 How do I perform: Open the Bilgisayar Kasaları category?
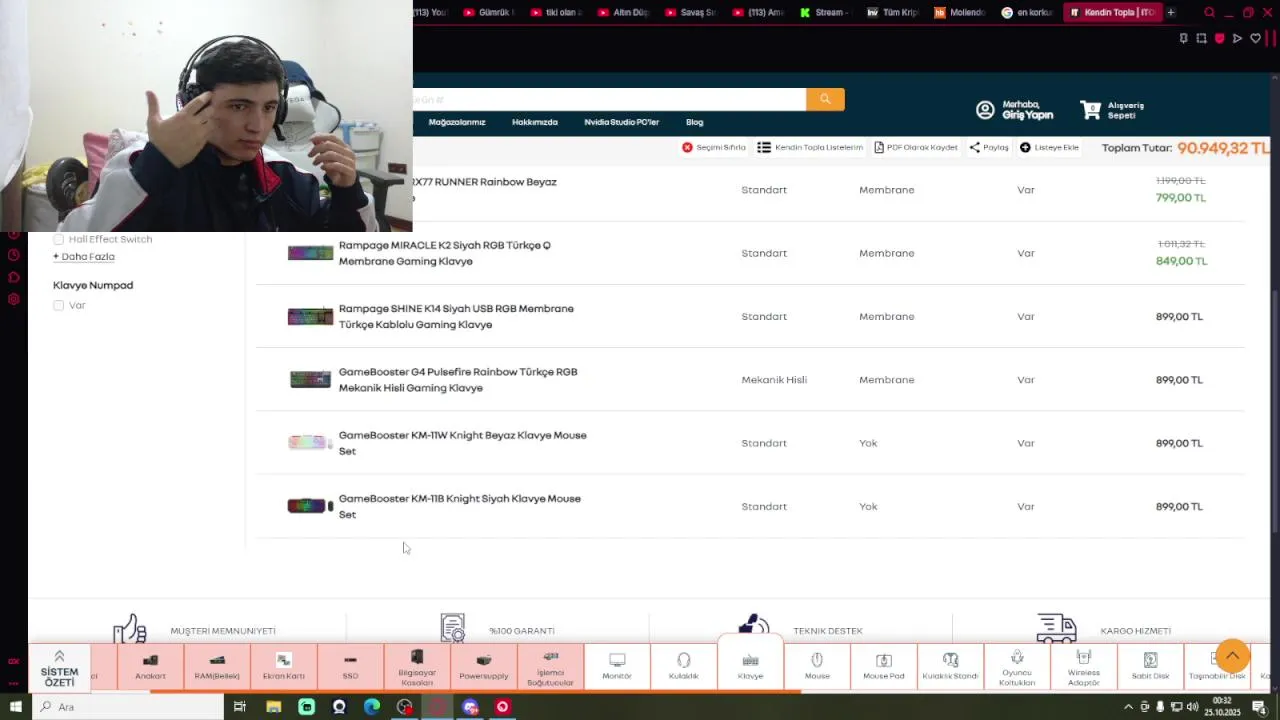click(417, 667)
